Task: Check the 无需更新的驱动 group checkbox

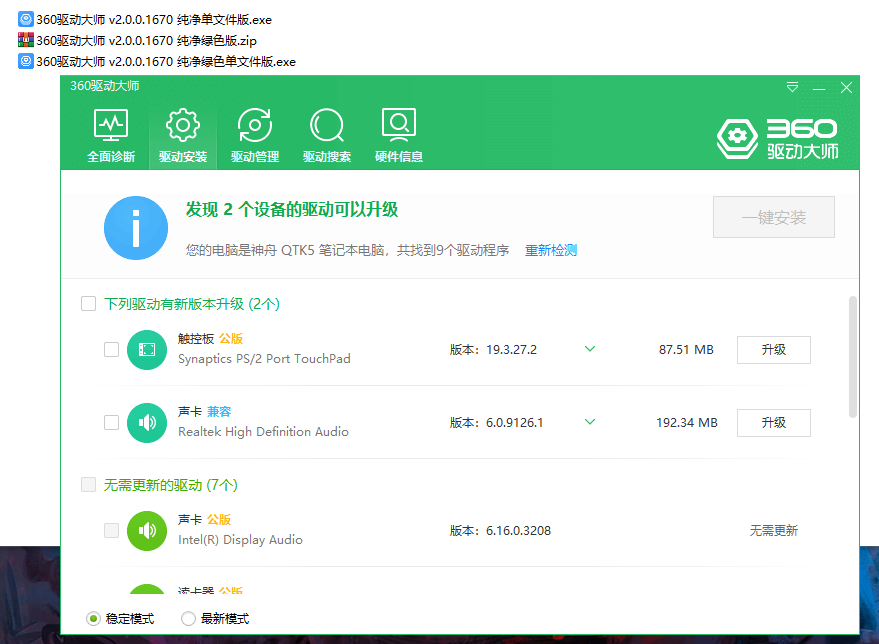Action: tap(89, 484)
